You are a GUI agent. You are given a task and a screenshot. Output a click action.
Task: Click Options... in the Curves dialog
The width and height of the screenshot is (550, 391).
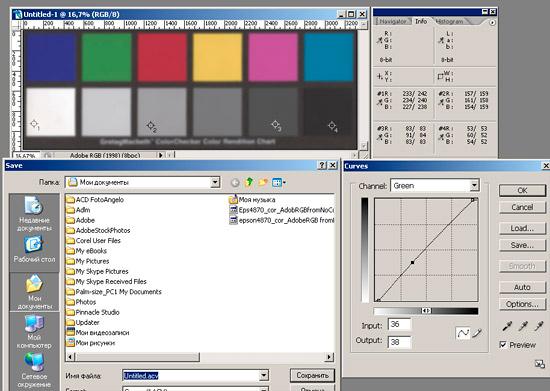pos(522,304)
